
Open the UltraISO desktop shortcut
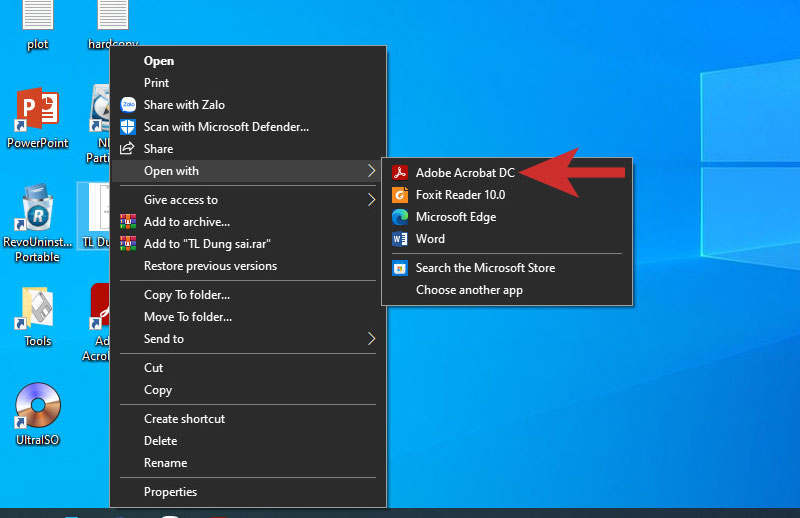pyautogui.click(x=38, y=405)
